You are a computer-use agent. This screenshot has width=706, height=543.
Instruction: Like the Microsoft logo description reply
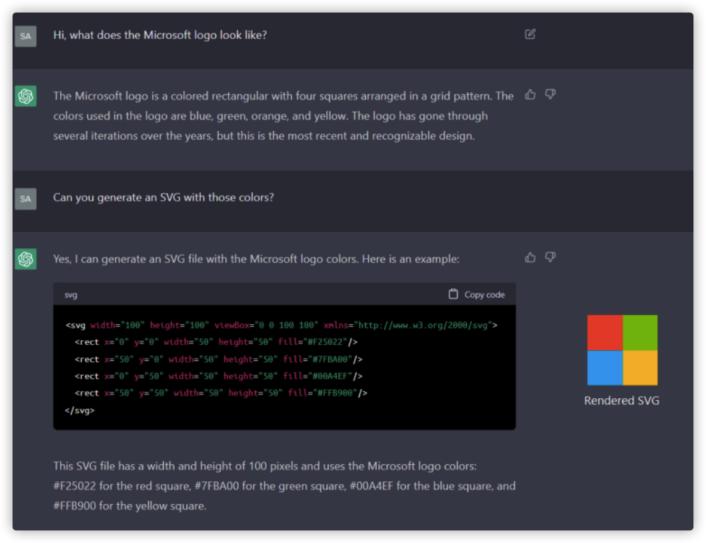pyautogui.click(x=530, y=95)
